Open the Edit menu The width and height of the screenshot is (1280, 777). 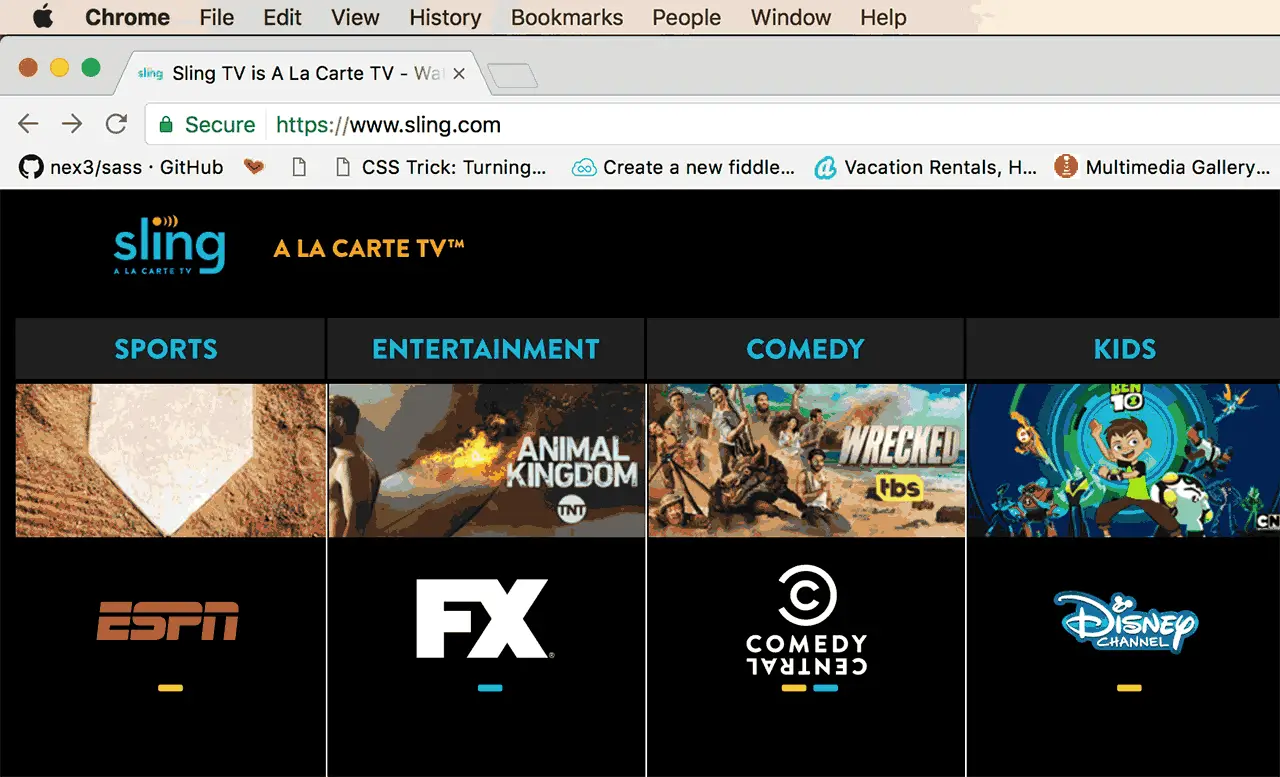click(283, 17)
